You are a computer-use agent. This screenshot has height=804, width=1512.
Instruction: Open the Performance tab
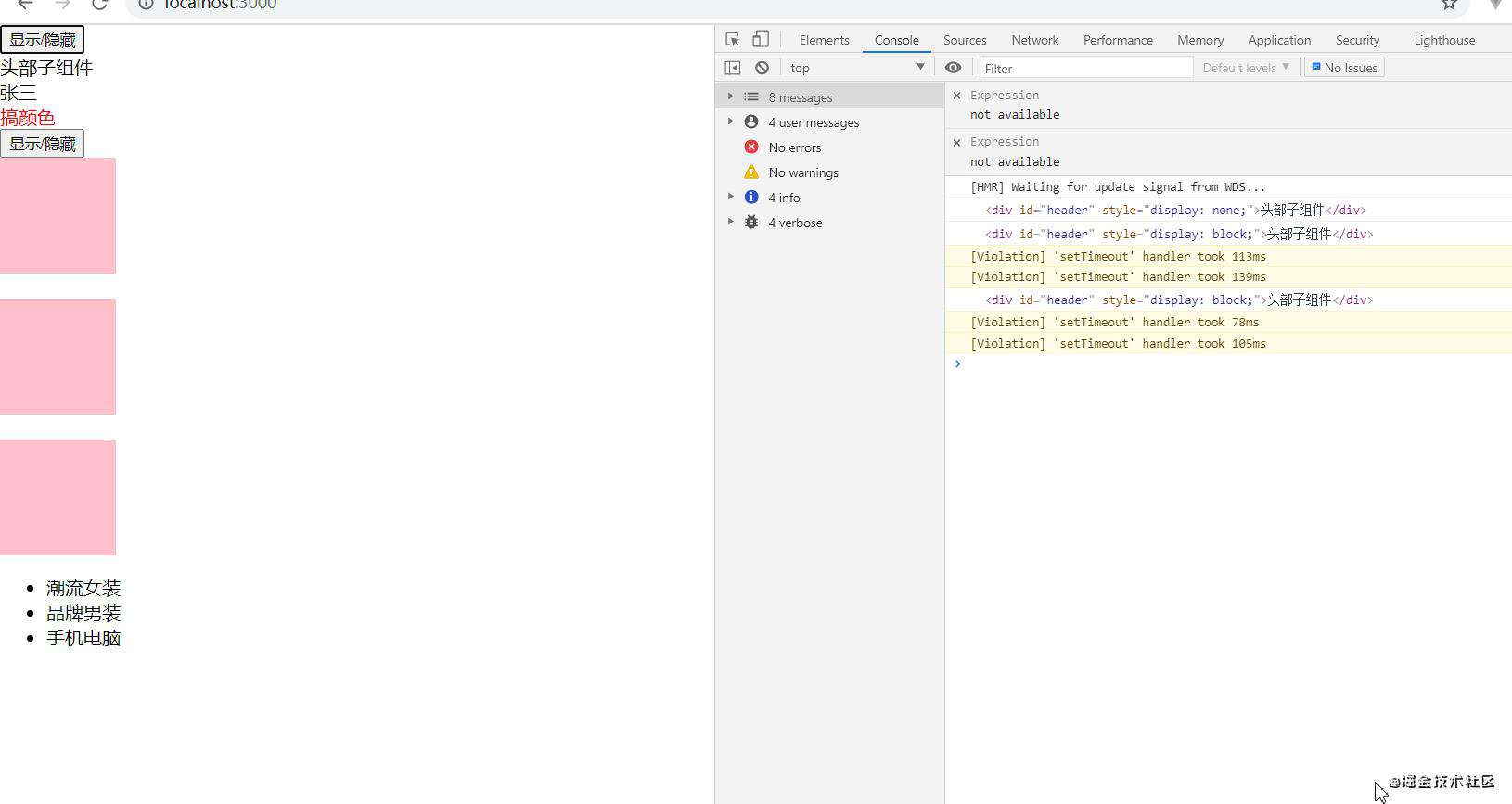[1118, 40]
